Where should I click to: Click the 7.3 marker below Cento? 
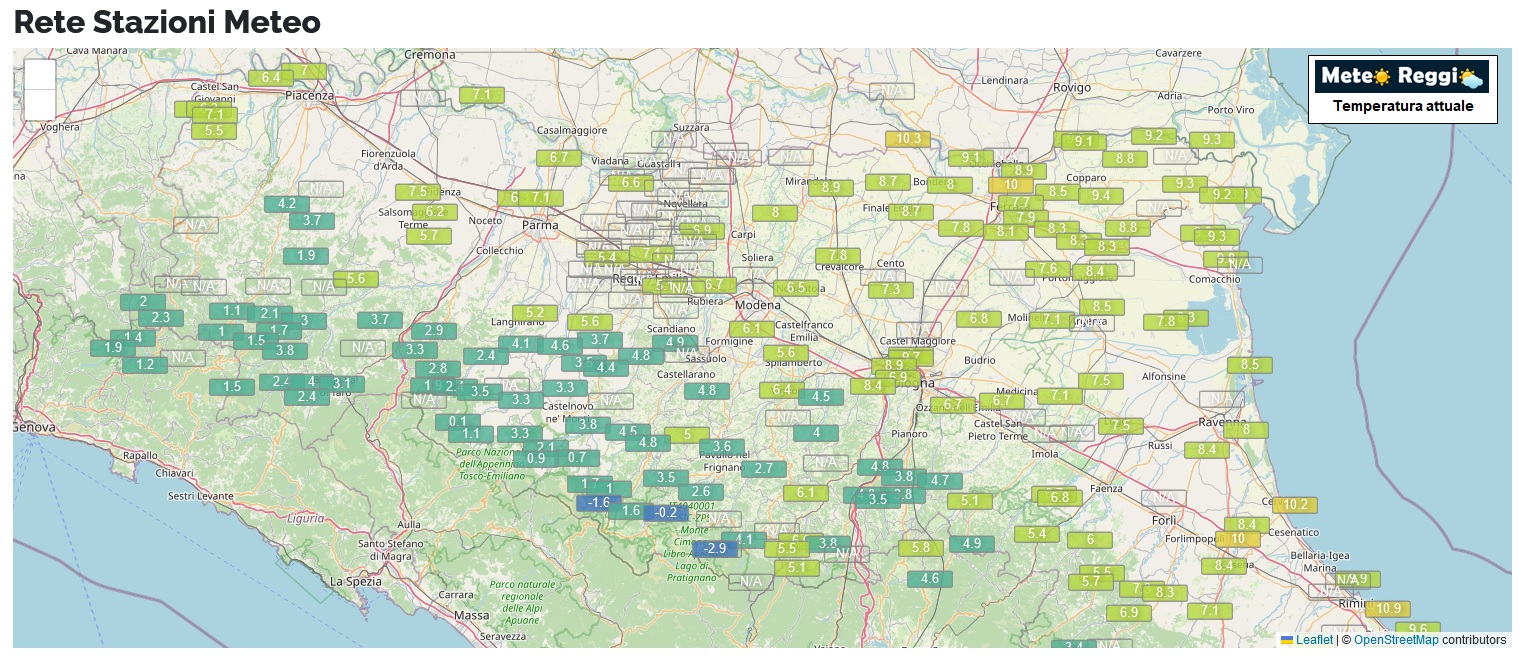890,290
